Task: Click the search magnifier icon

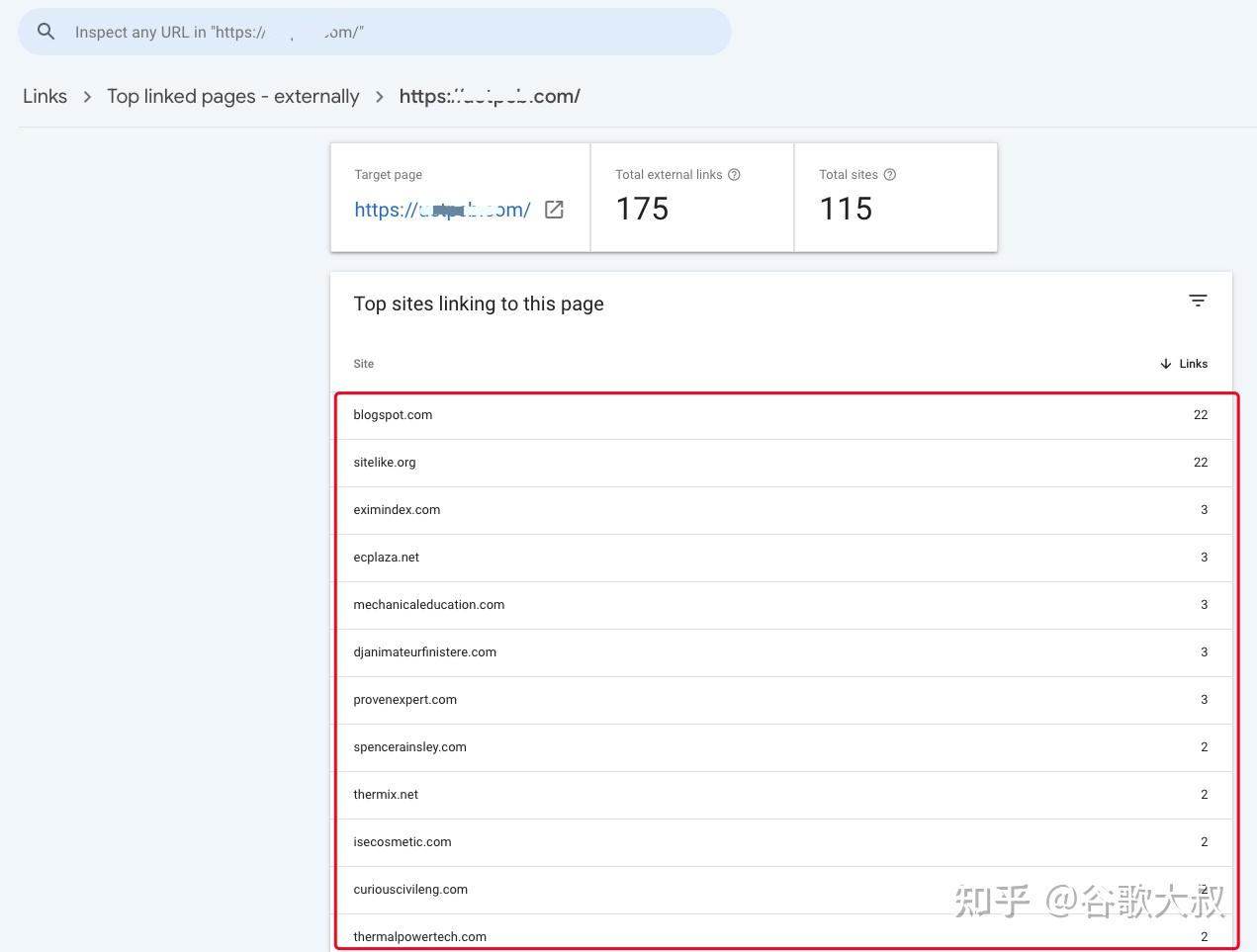Action: pyautogui.click(x=45, y=32)
